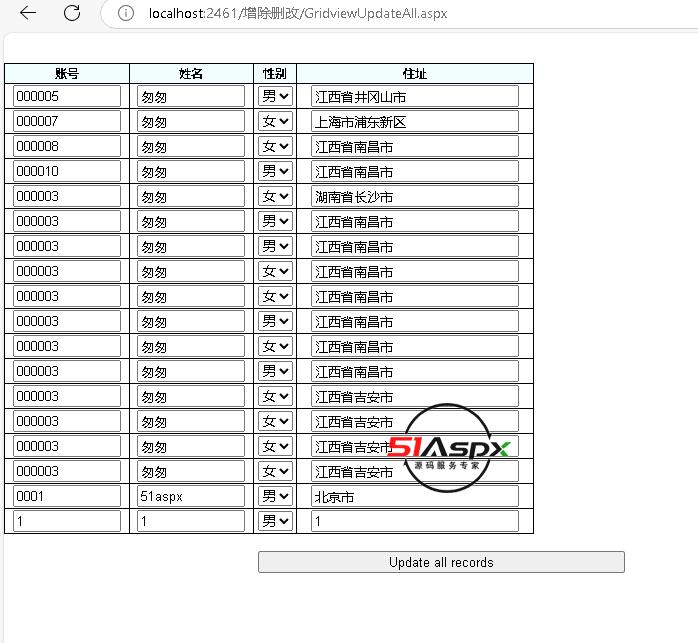This screenshot has height=643, width=698.
Task: Edit the address field 江西省井冈山市
Action: point(415,96)
